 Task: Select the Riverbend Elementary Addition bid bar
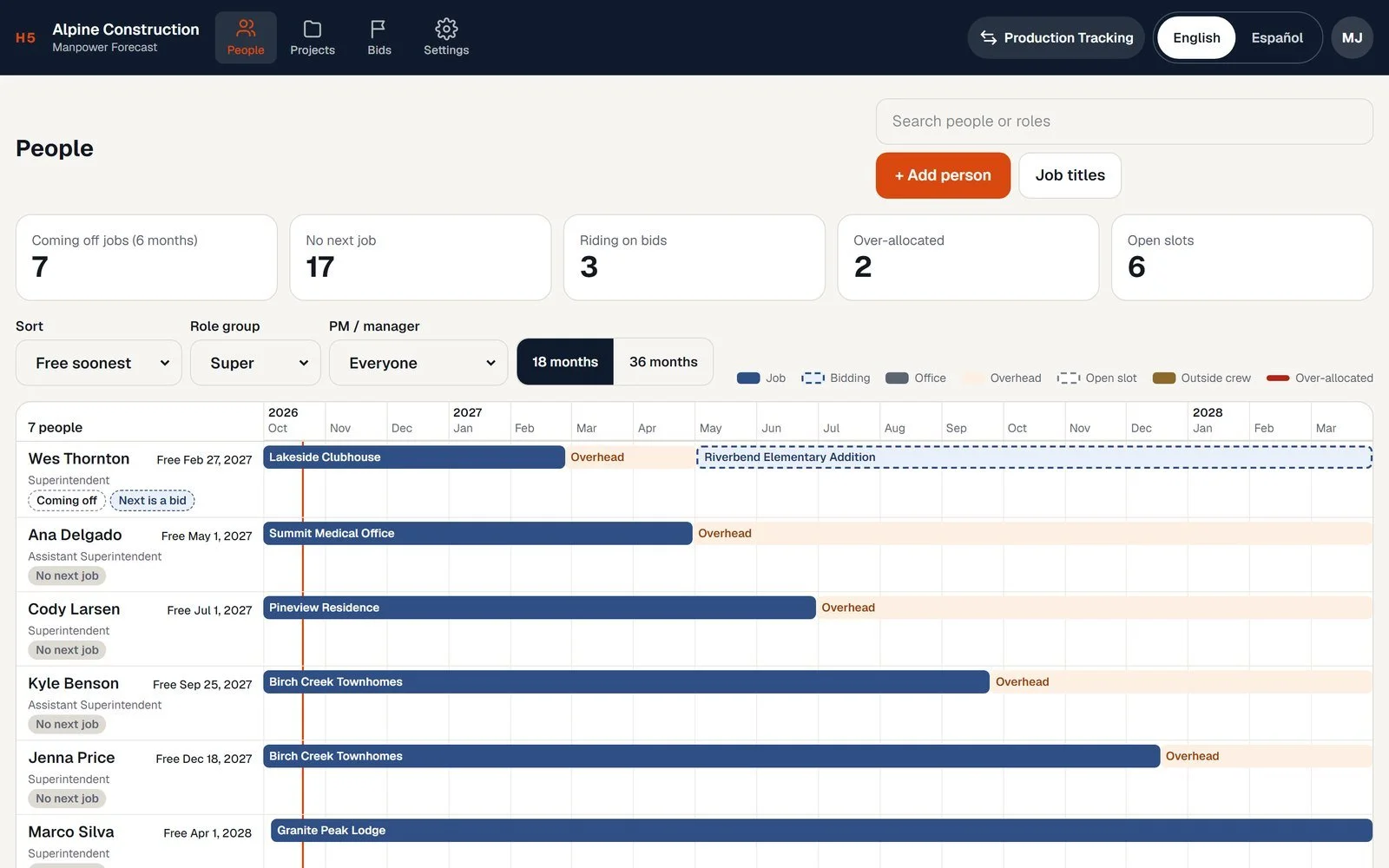[x=1034, y=457]
